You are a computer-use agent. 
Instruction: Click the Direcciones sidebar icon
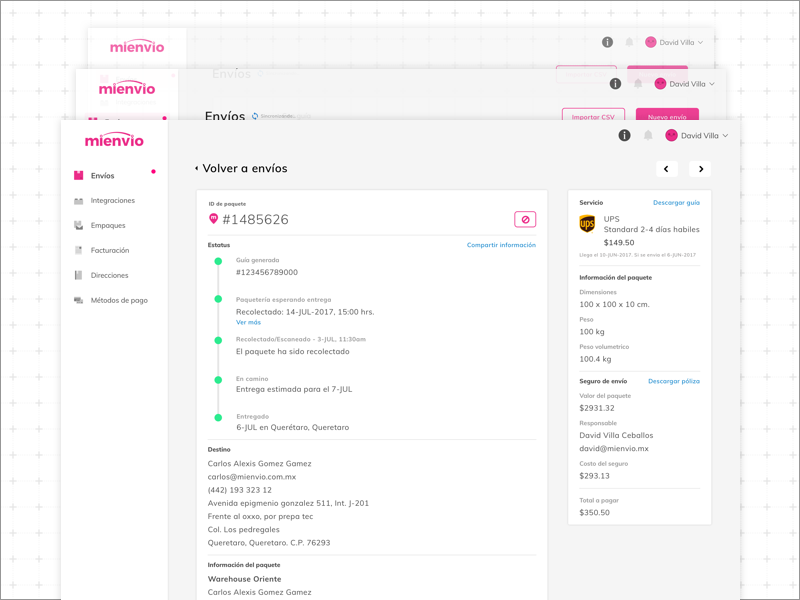79,275
